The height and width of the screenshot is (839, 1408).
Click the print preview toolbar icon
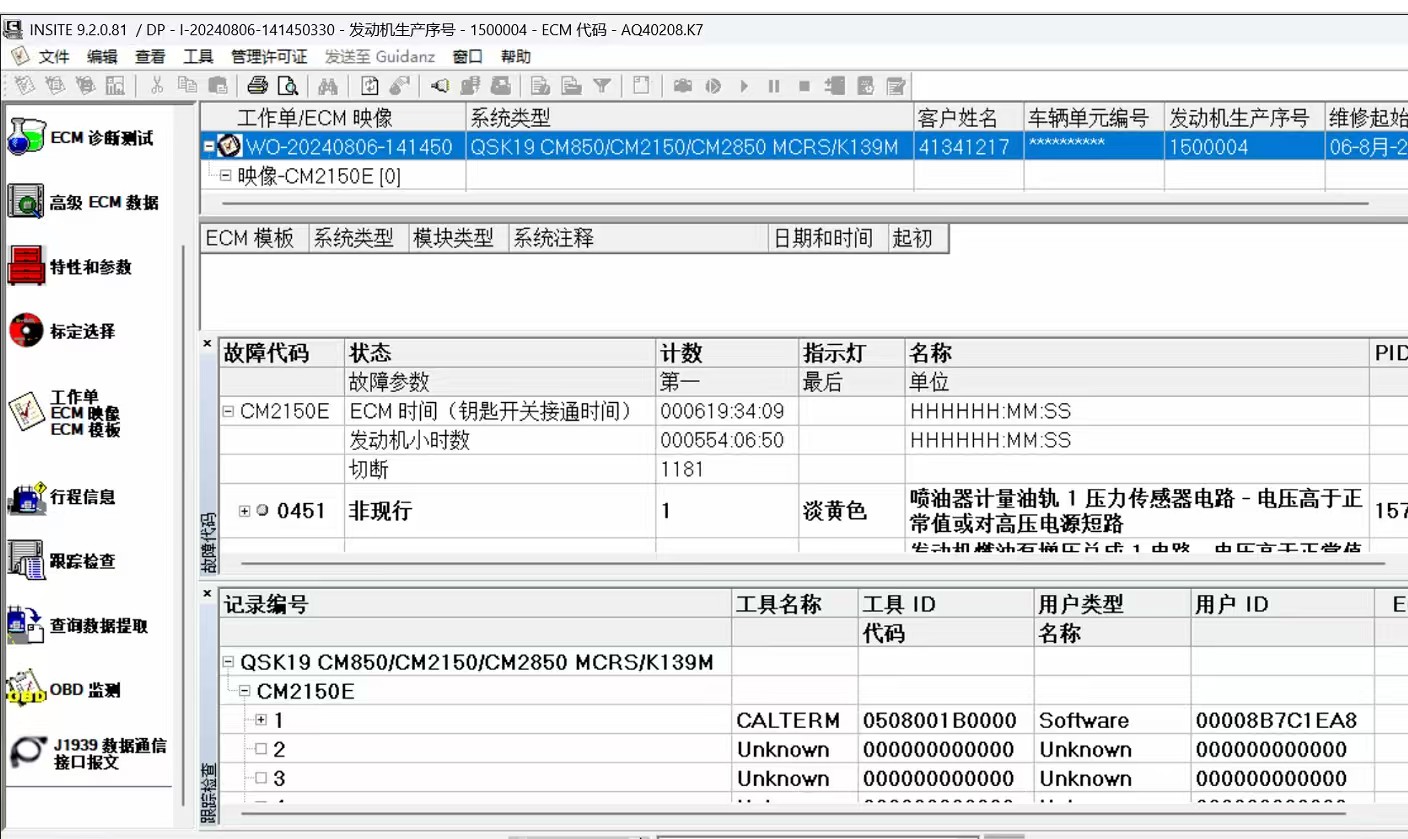point(288,86)
